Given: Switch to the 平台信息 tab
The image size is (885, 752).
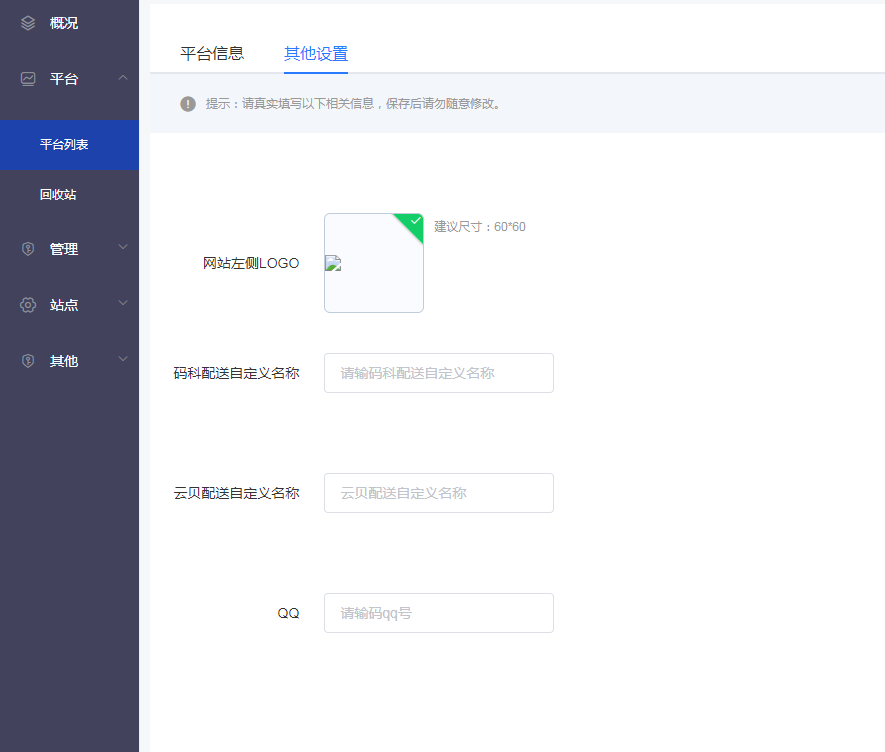Looking at the screenshot, I should [212, 54].
